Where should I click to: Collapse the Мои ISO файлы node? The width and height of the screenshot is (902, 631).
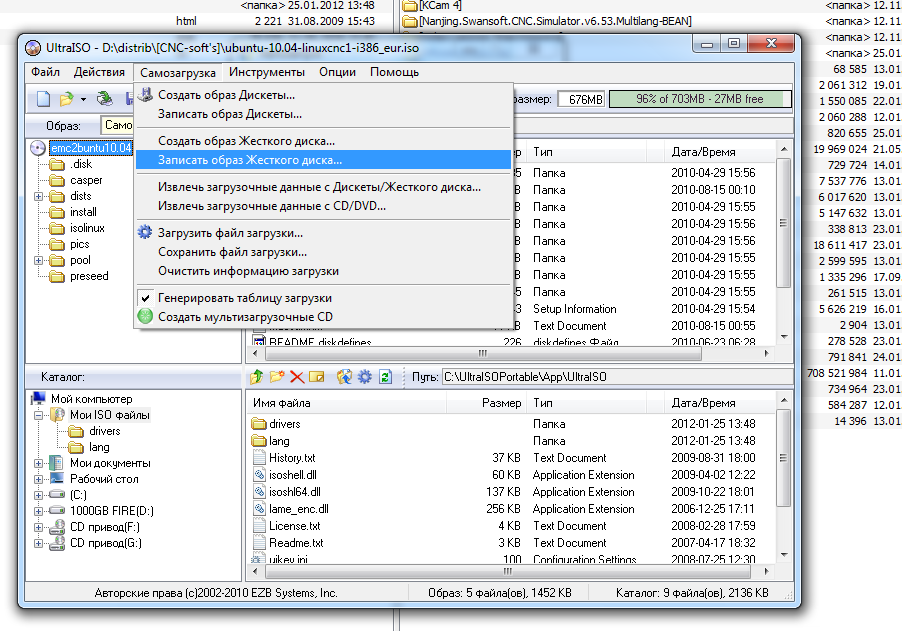click(38, 415)
